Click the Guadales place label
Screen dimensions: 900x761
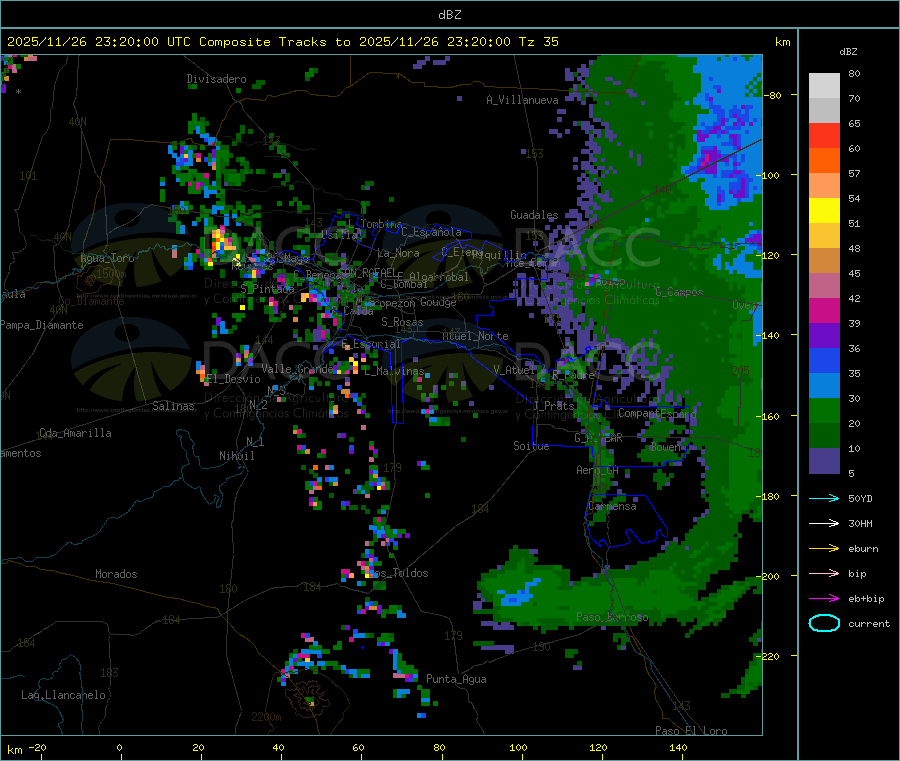(534, 215)
